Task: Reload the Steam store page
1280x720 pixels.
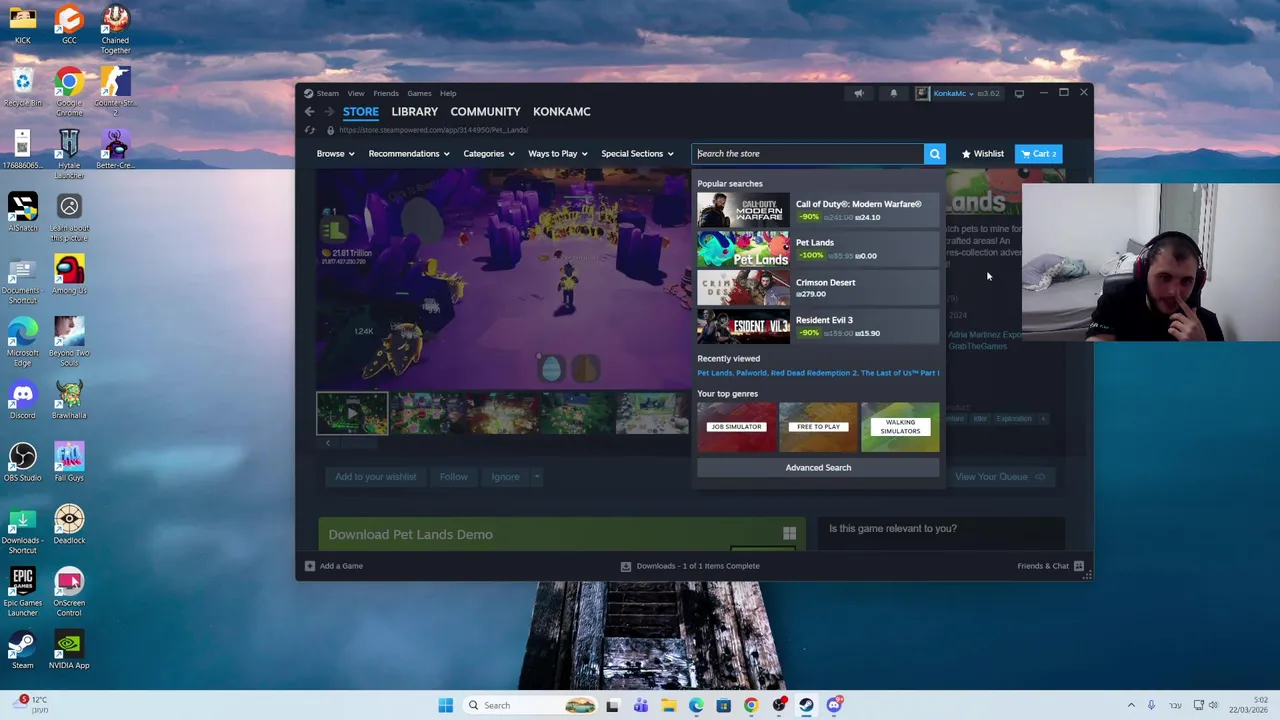Action: tap(310, 130)
